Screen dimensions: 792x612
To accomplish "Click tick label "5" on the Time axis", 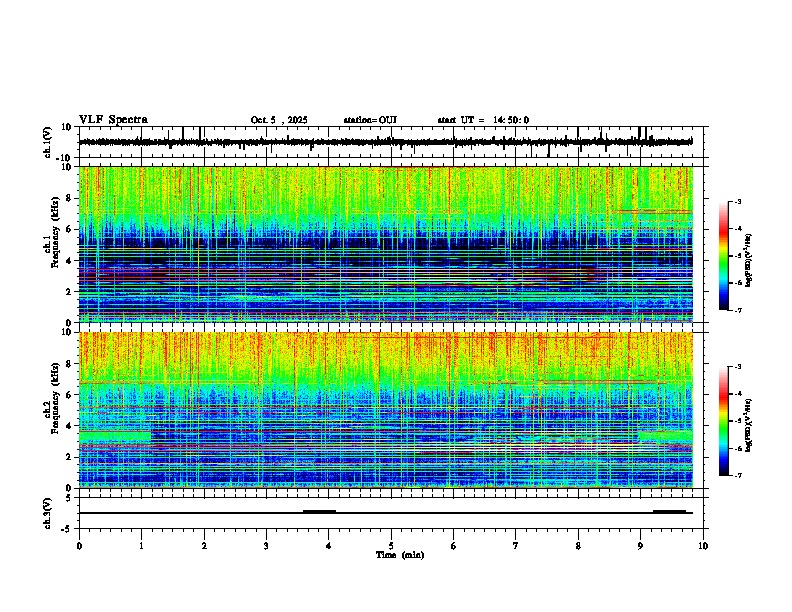I will [x=391, y=546].
